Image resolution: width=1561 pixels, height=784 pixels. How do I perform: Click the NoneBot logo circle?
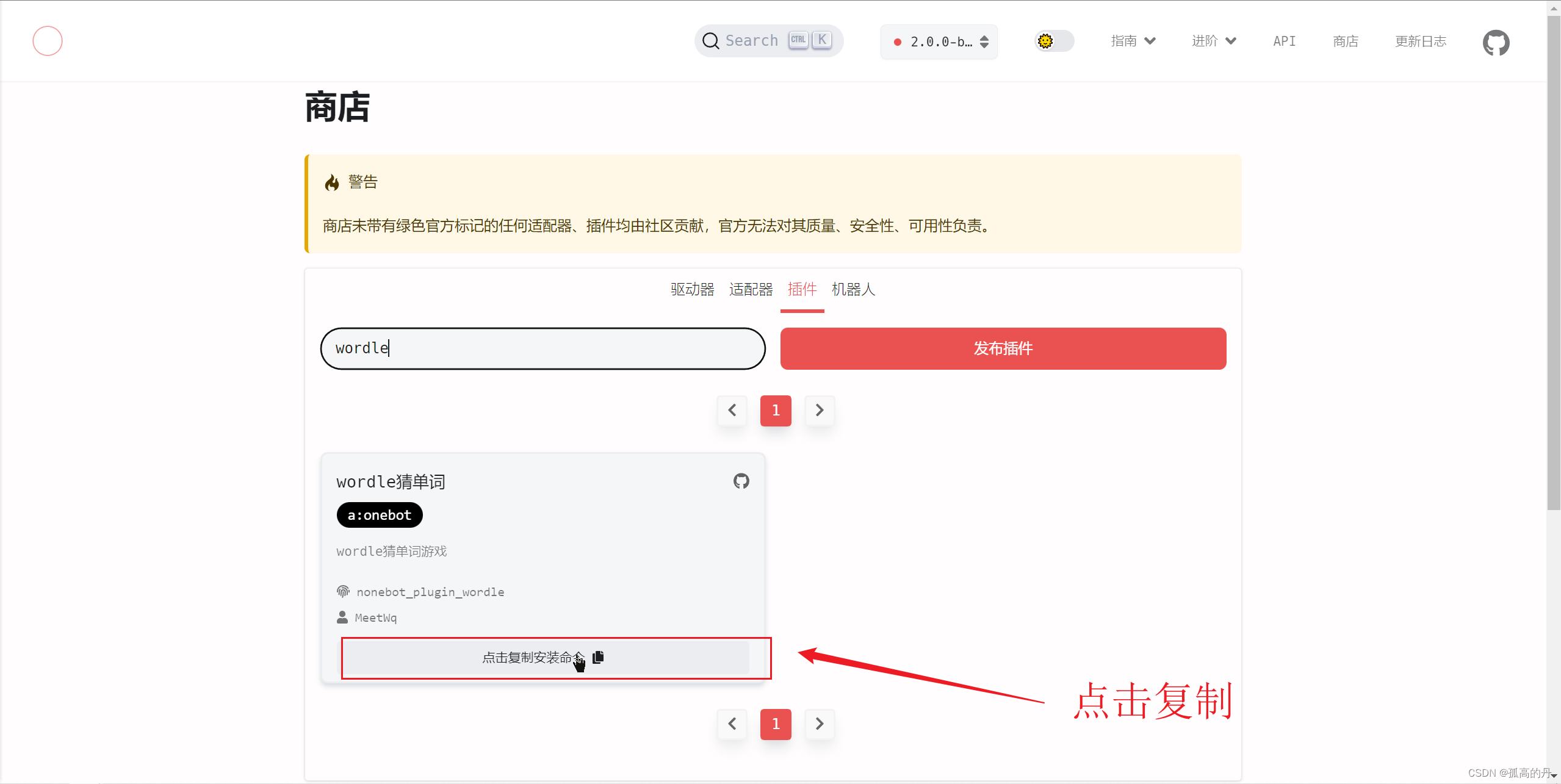tap(48, 41)
